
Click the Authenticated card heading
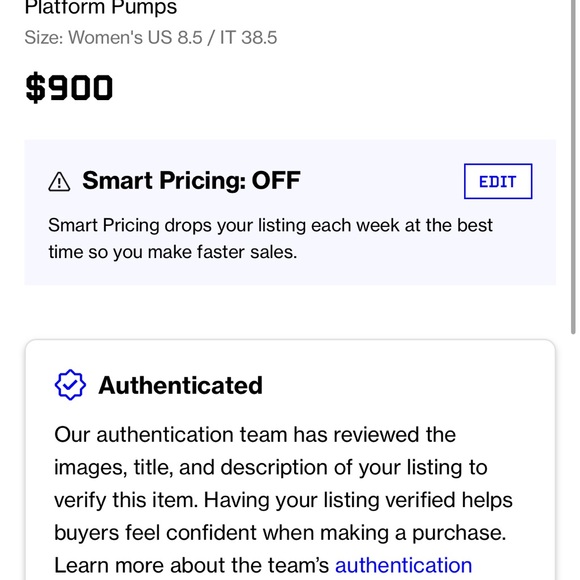pos(181,385)
